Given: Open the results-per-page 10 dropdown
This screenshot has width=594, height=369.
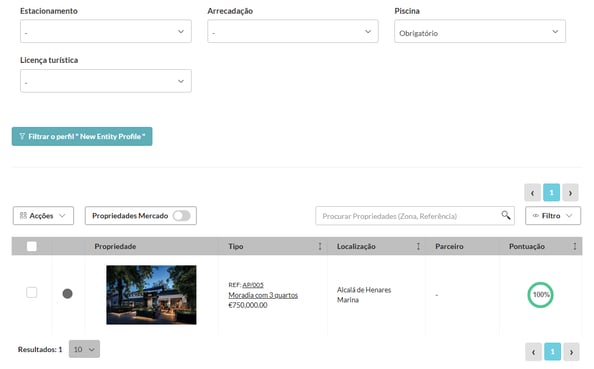Looking at the screenshot, I should pyautogui.click(x=84, y=349).
